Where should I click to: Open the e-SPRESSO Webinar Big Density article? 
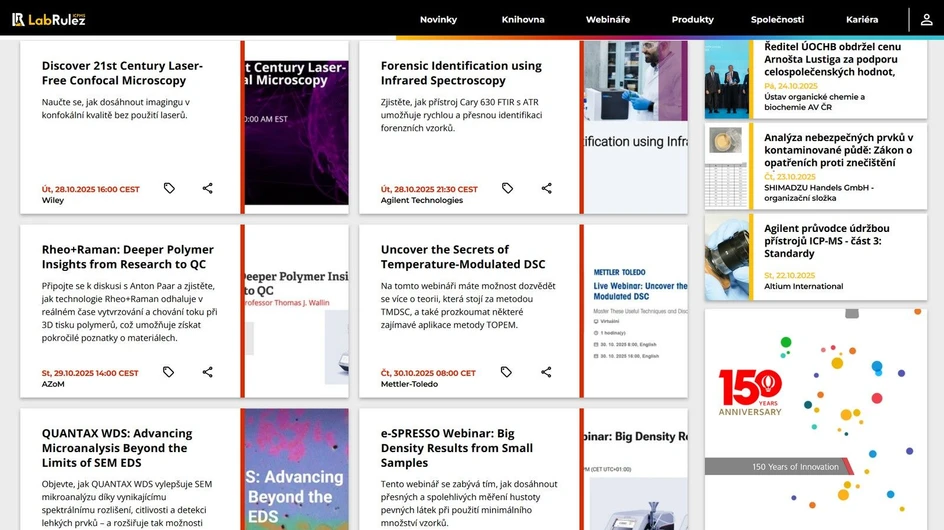pos(456,448)
